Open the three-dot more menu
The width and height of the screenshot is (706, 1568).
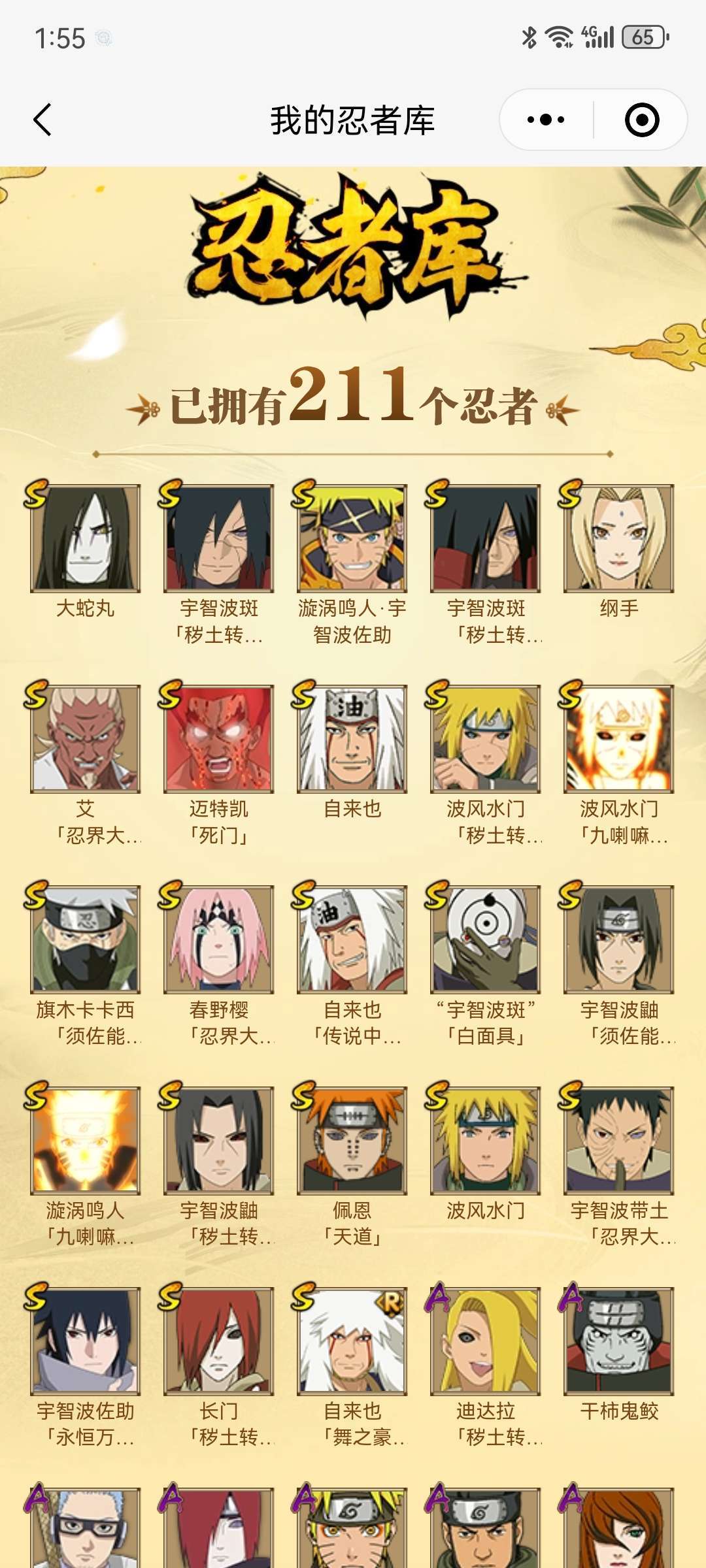(546, 120)
